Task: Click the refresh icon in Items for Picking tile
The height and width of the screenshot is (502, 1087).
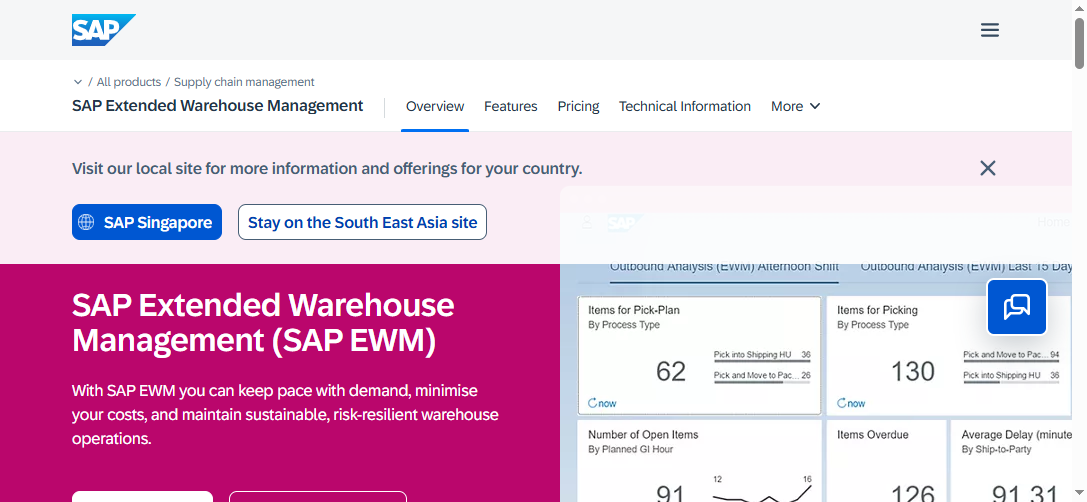Action: 841,403
